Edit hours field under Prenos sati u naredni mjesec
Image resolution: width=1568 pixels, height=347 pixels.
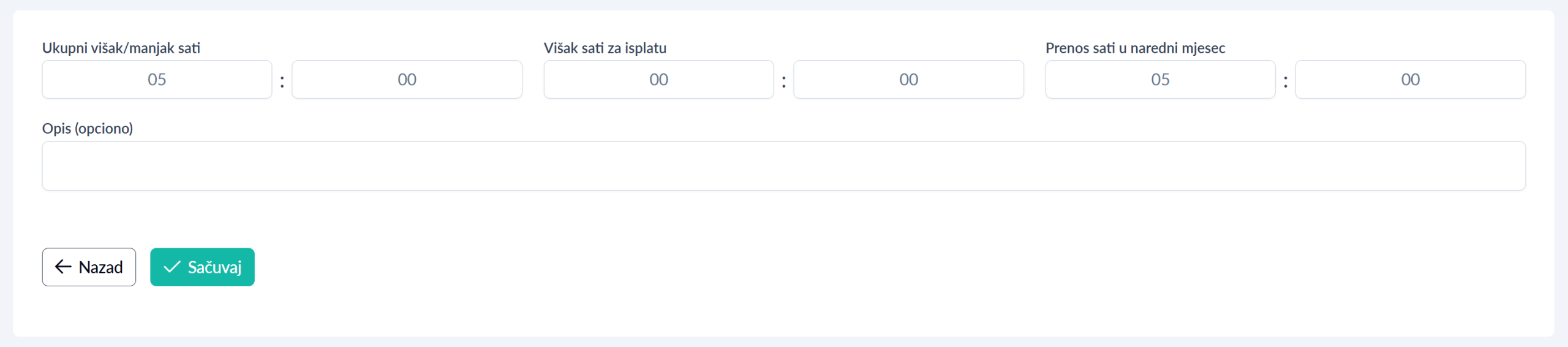coord(1160,80)
